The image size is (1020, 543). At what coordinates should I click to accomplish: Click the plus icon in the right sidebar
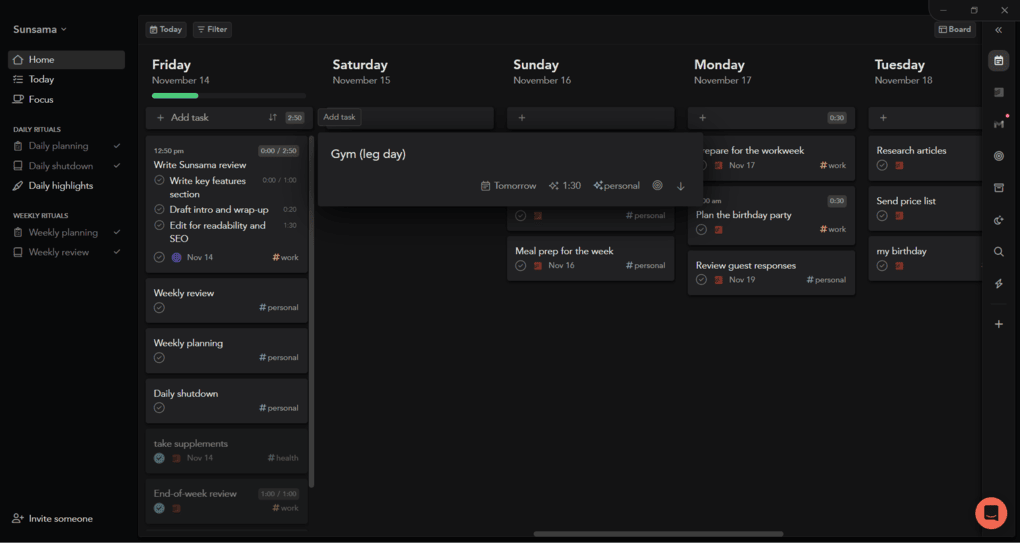point(998,324)
